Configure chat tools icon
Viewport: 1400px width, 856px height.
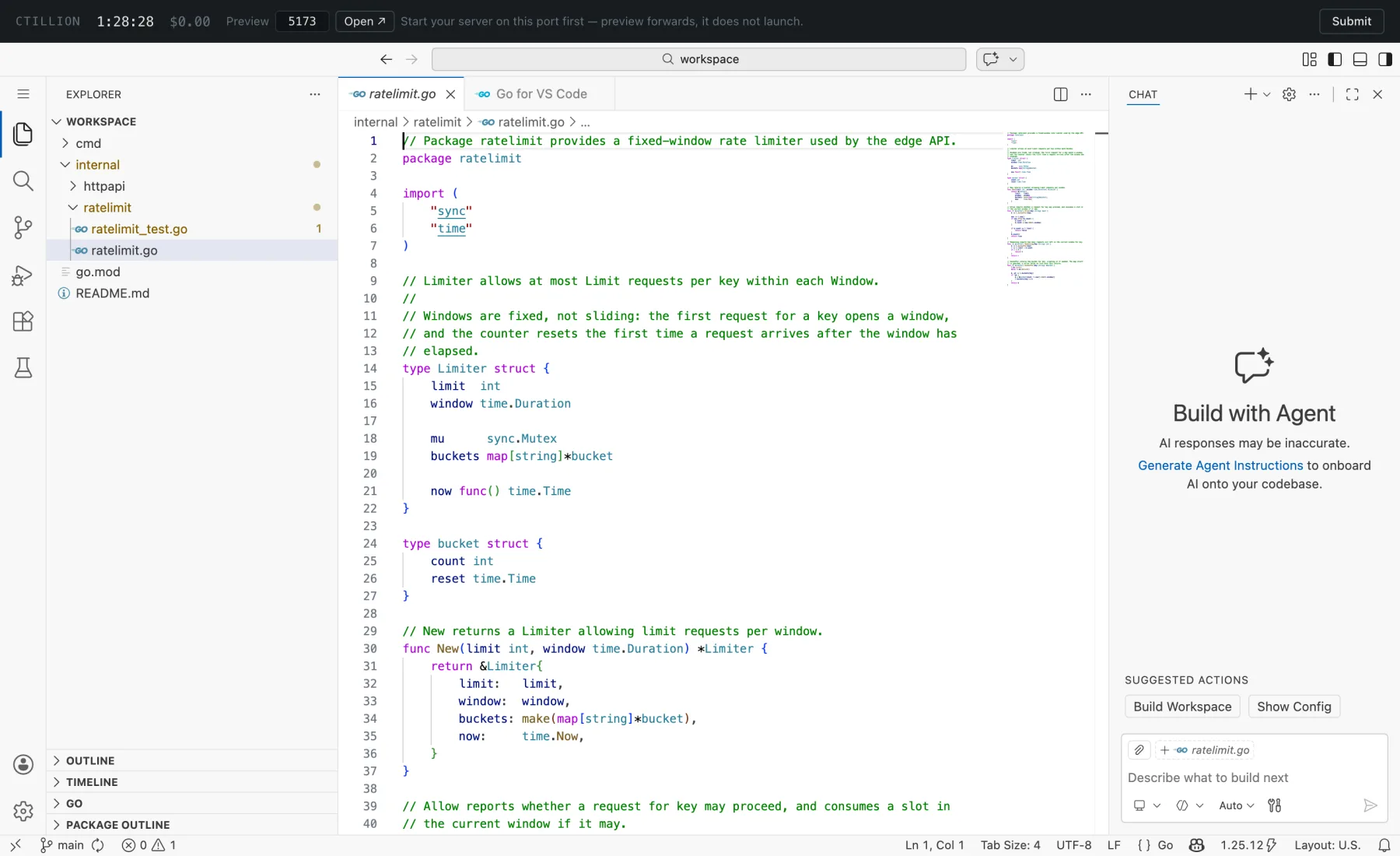tap(1275, 805)
